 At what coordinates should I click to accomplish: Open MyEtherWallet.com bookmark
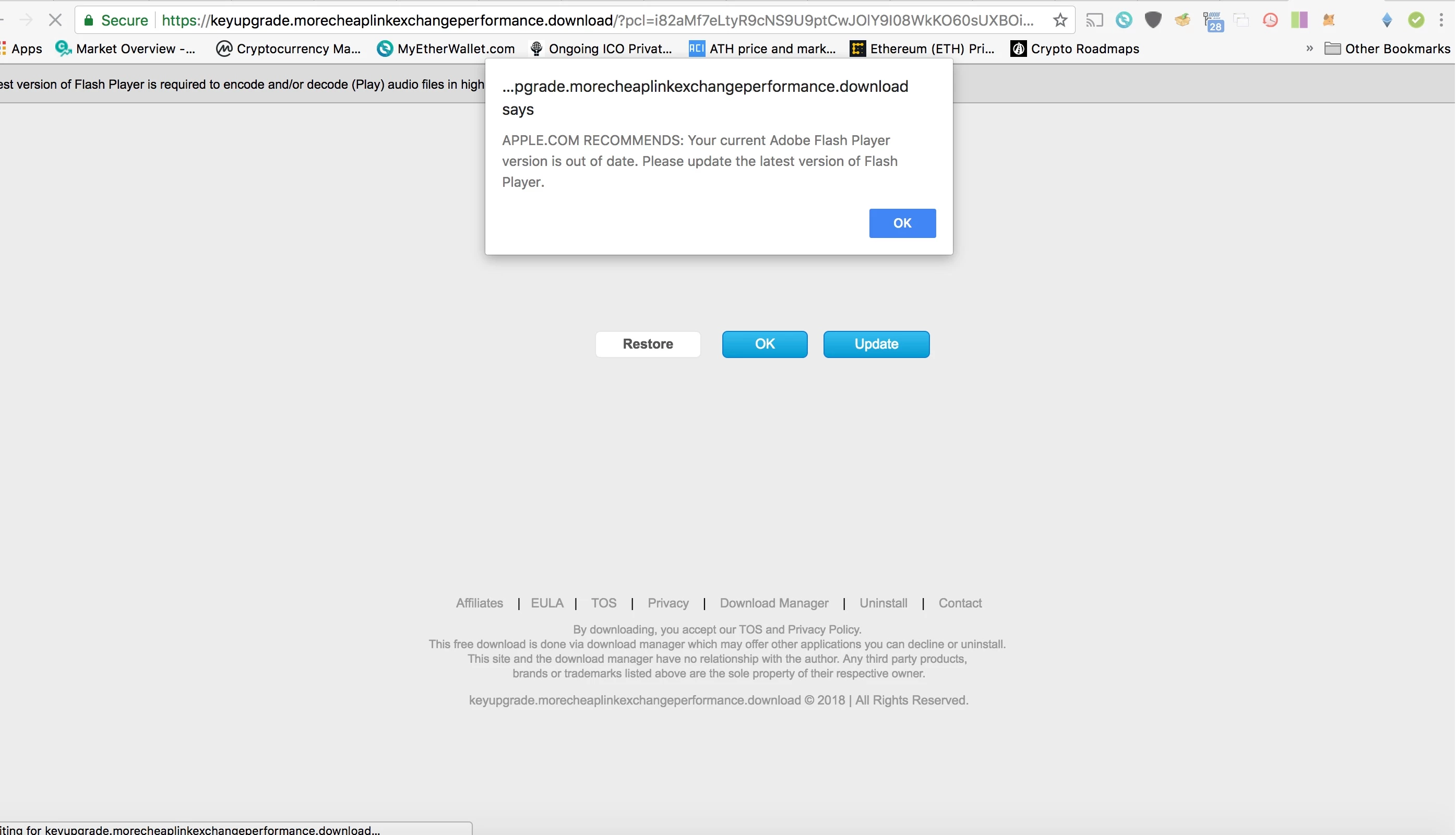point(446,49)
